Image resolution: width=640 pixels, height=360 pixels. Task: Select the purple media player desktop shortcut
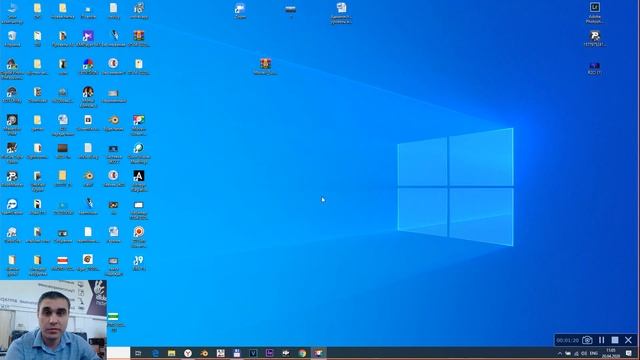pos(88,39)
